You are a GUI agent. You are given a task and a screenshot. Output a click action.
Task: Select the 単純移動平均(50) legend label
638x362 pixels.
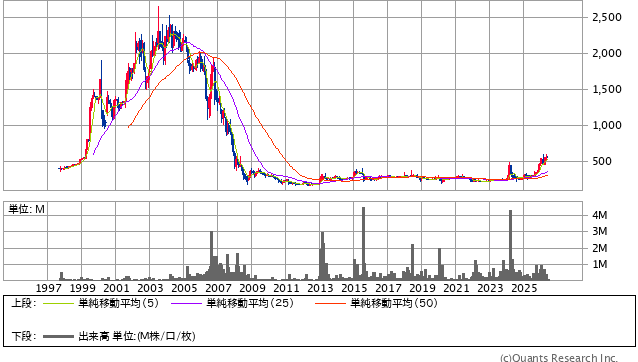click(394, 303)
